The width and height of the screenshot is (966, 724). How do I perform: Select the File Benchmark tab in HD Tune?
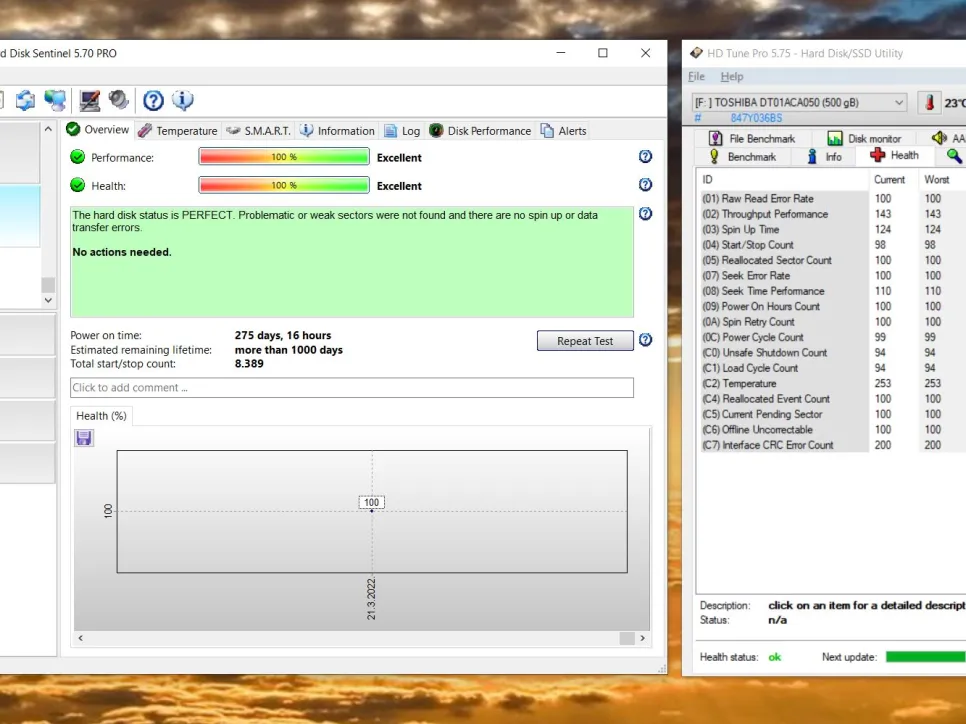pos(752,139)
